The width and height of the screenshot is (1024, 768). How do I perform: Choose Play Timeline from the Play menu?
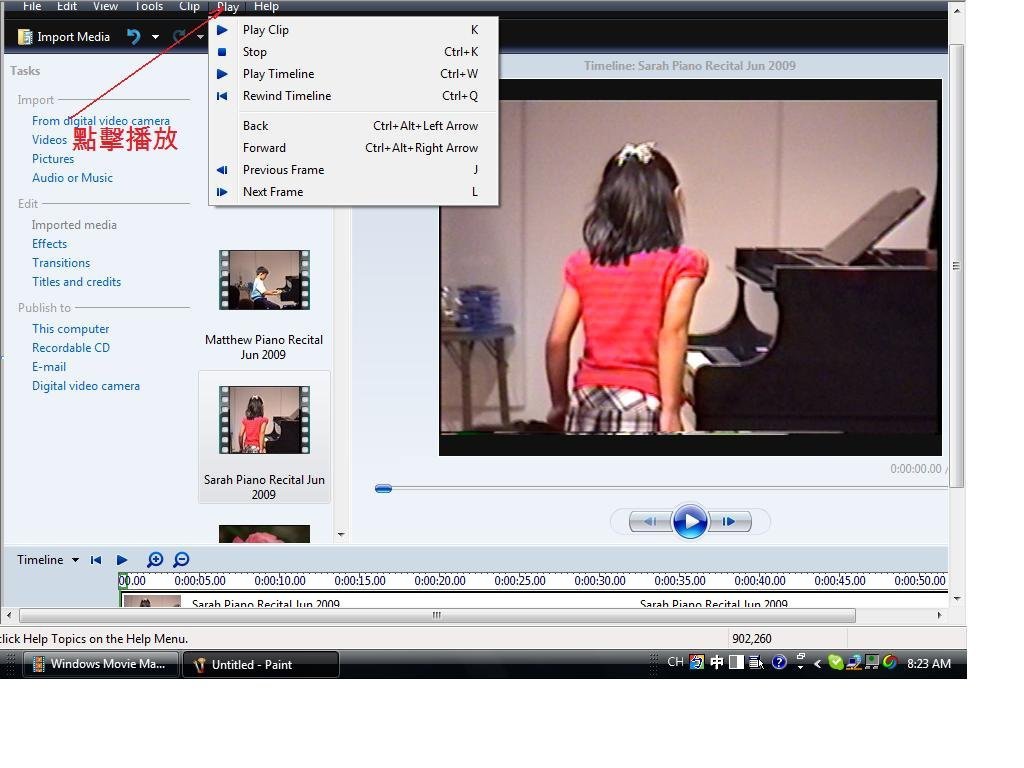pyautogui.click(x=278, y=74)
